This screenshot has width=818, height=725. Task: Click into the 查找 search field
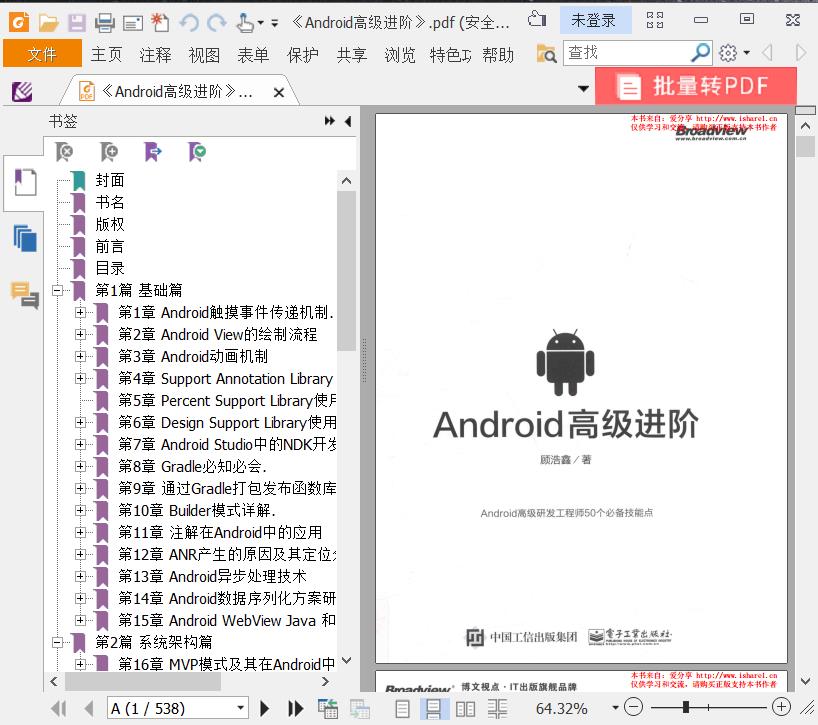(x=628, y=53)
